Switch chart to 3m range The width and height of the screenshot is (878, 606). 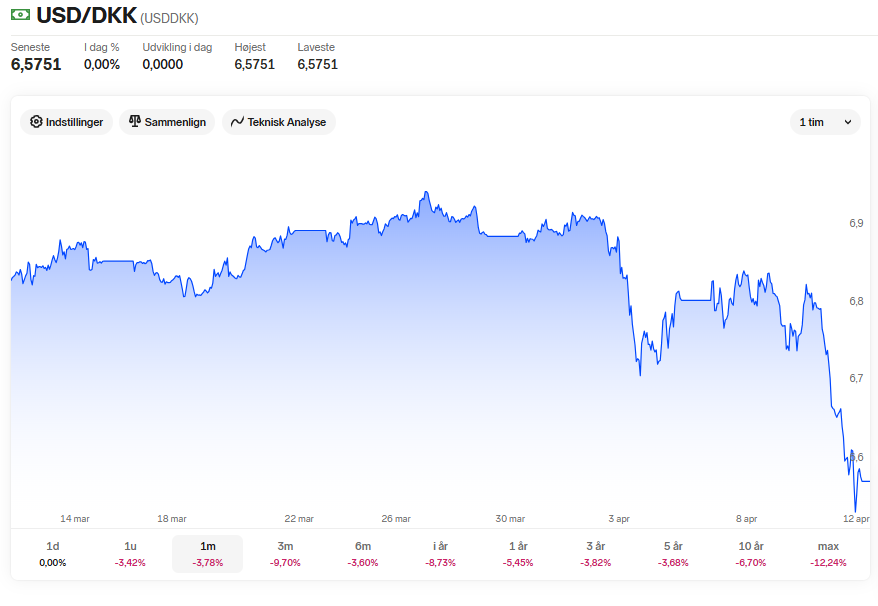[x=285, y=554]
